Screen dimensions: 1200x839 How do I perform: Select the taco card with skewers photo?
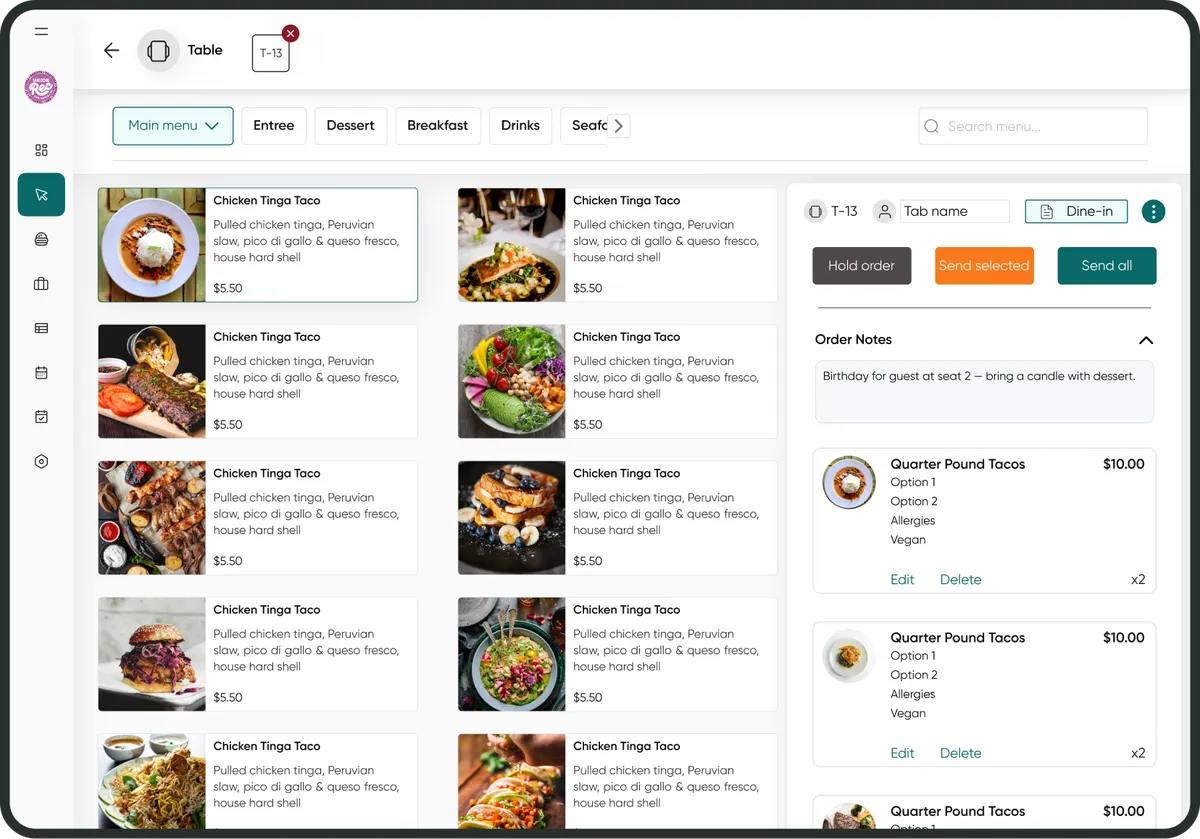[258, 518]
